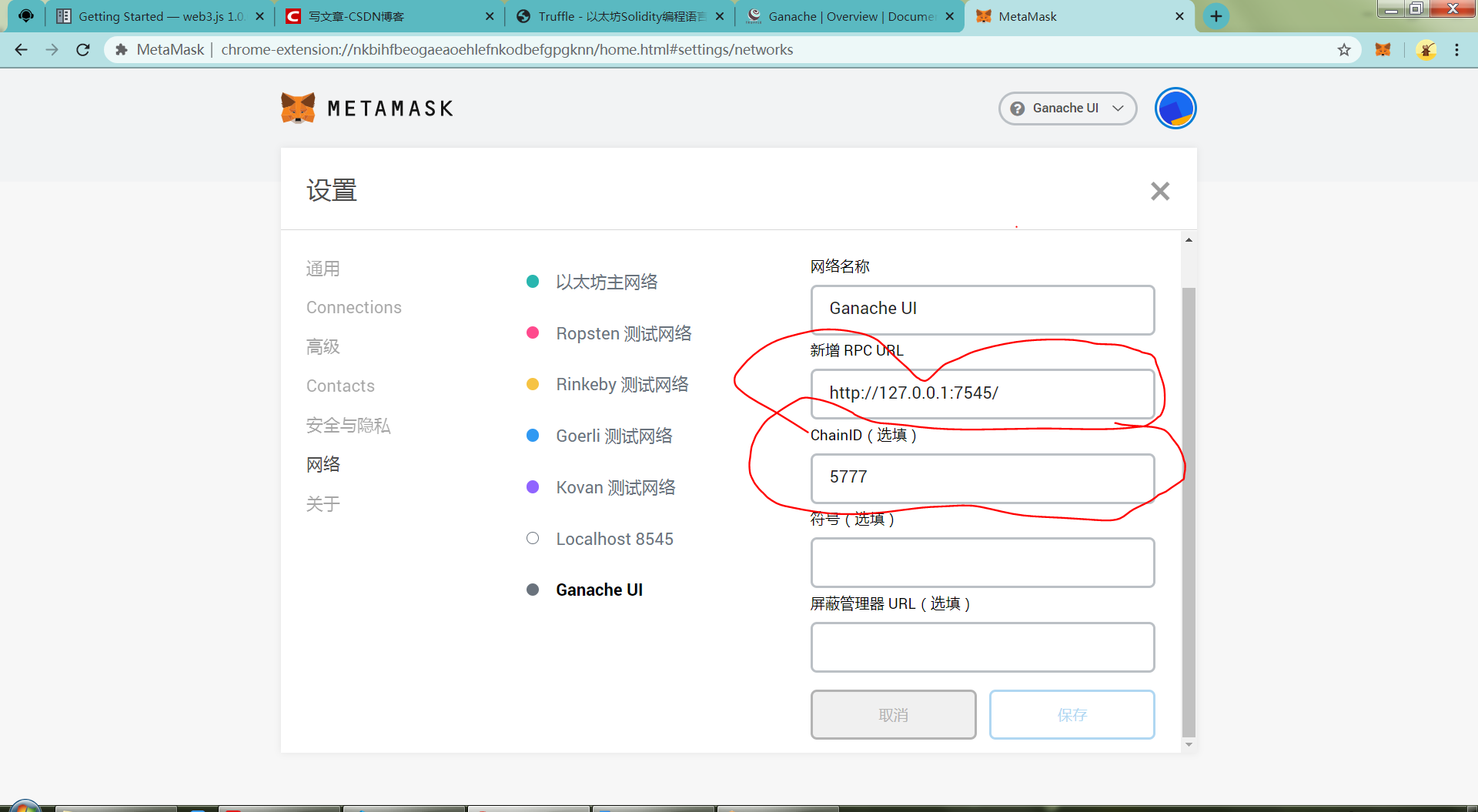Select the Localhost 8545 network

614,538
